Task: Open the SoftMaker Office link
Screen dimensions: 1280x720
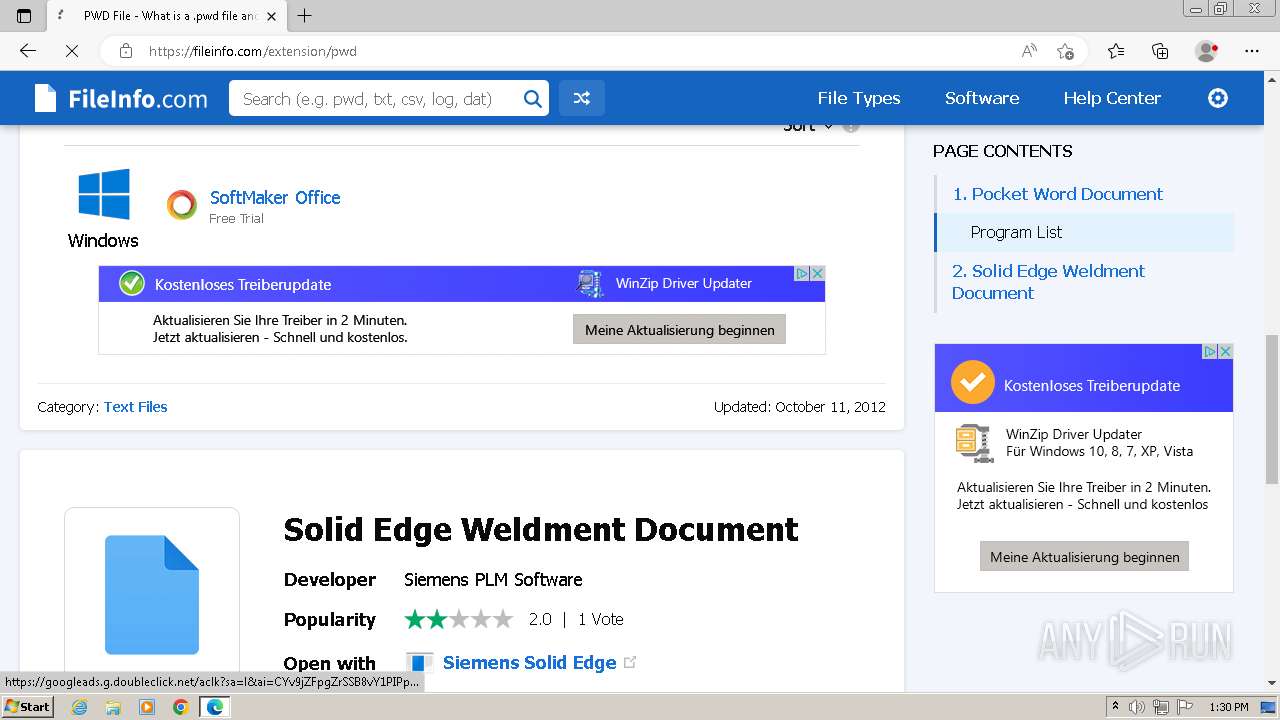Action: pyautogui.click(x=275, y=197)
